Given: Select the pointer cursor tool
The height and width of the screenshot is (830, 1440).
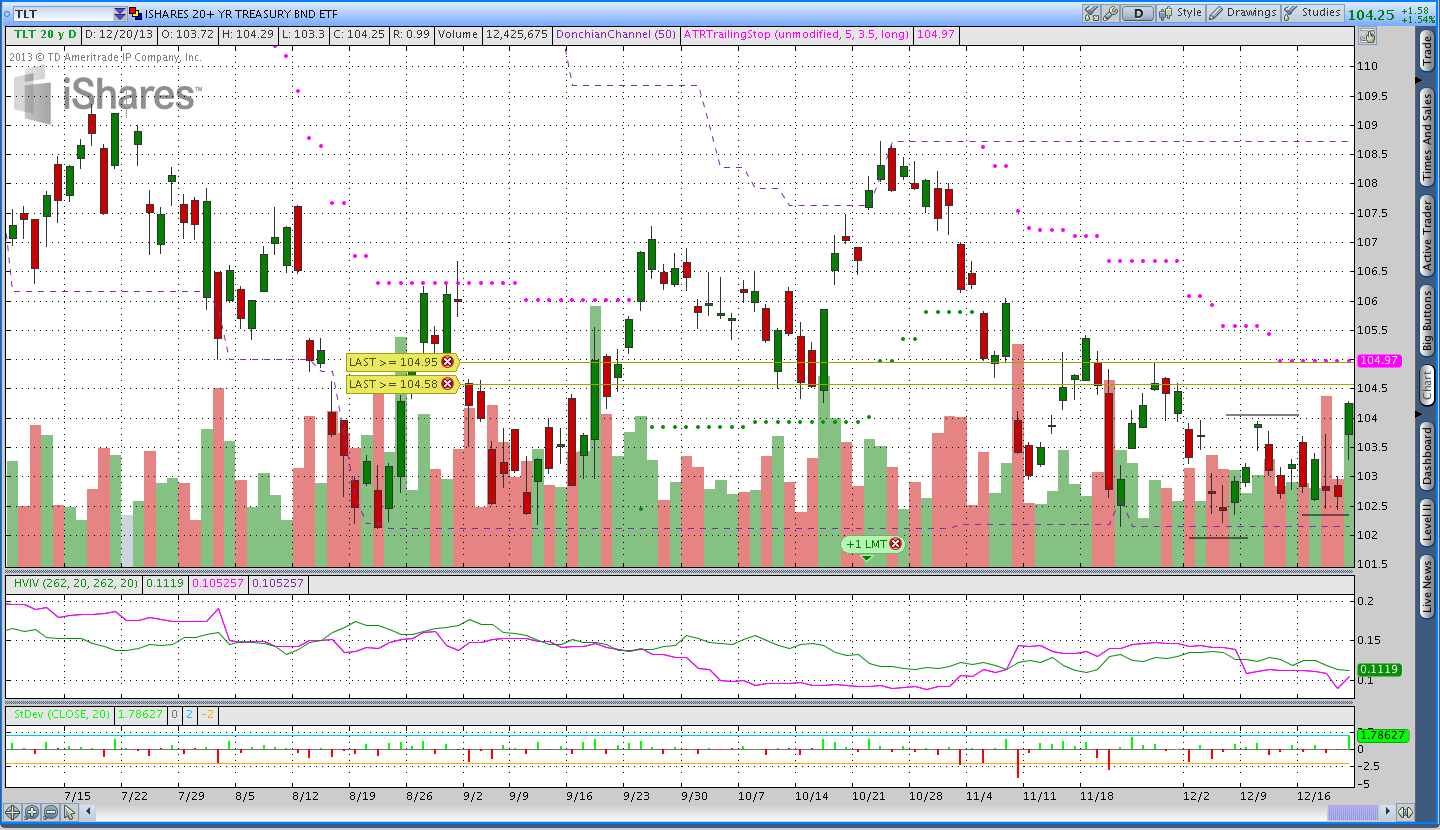Looking at the screenshot, I should [x=69, y=812].
